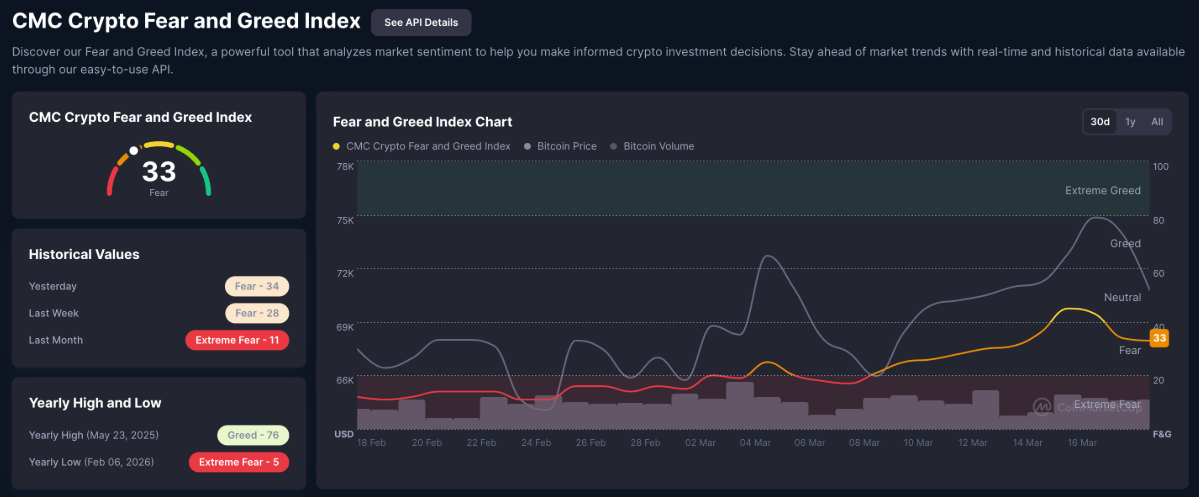Image resolution: width=1199 pixels, height=497 pixels.
Task: Click the Last Week Fear - 28 badge
Action: pyautogui.click(x=257, y=313)
